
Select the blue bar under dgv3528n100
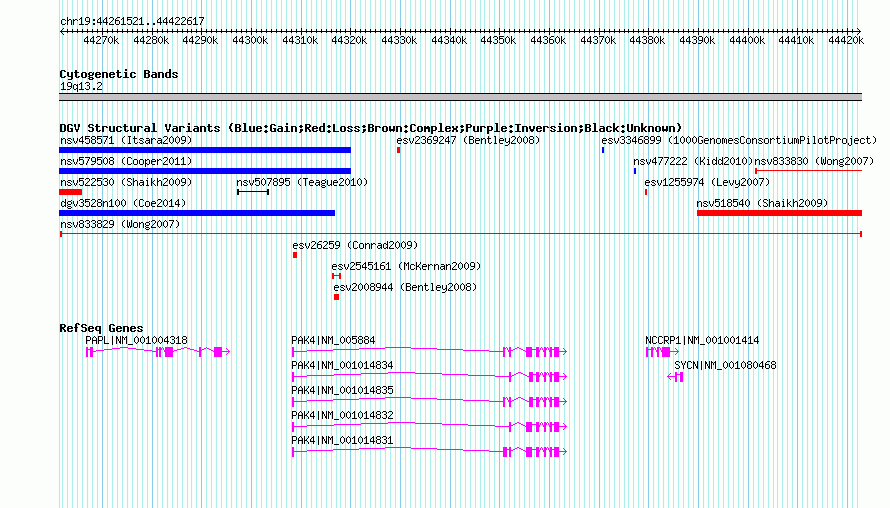pos(197,213)
